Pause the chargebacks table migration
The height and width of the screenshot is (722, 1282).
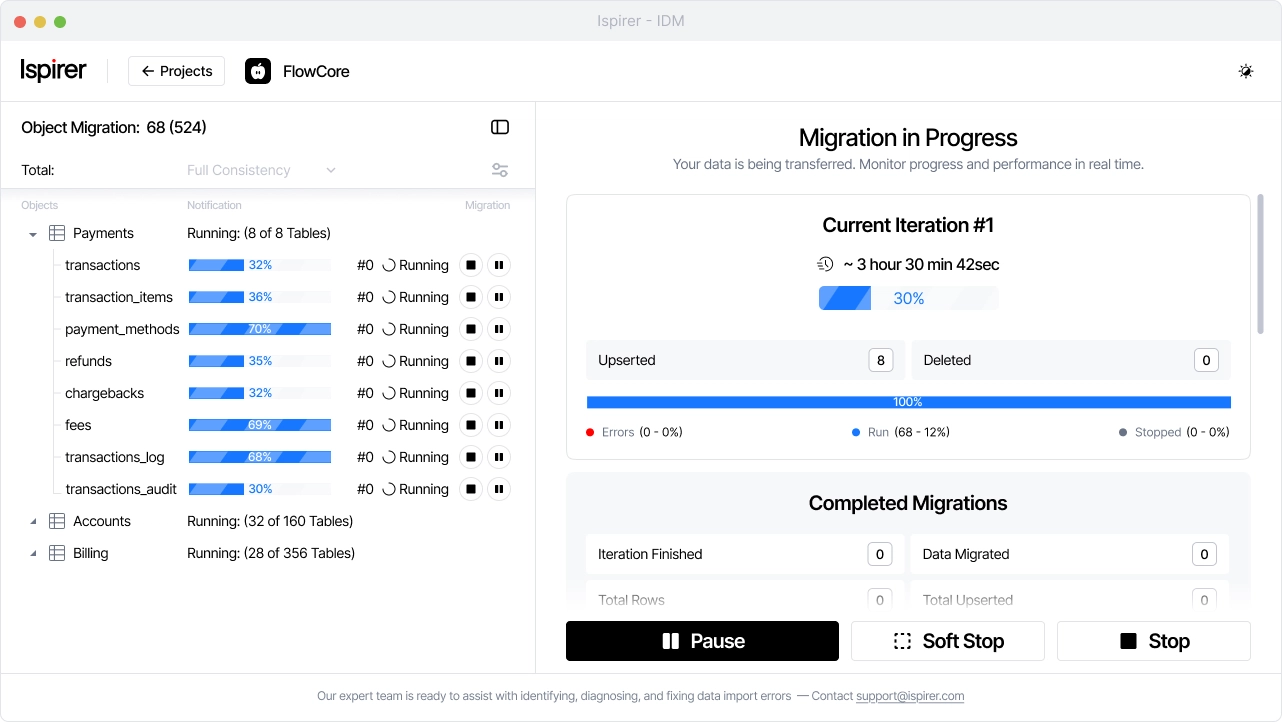499,393
